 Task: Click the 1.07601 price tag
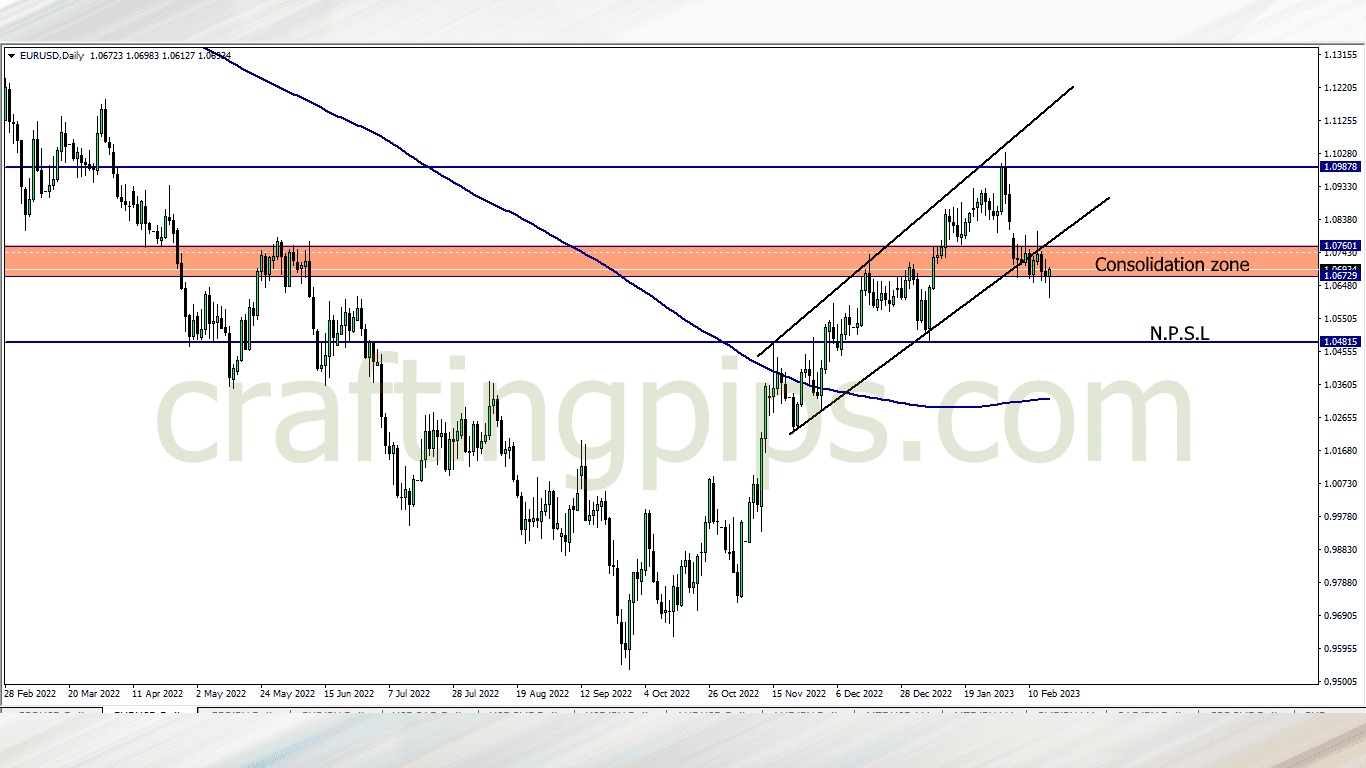[x=1340, y=245]
